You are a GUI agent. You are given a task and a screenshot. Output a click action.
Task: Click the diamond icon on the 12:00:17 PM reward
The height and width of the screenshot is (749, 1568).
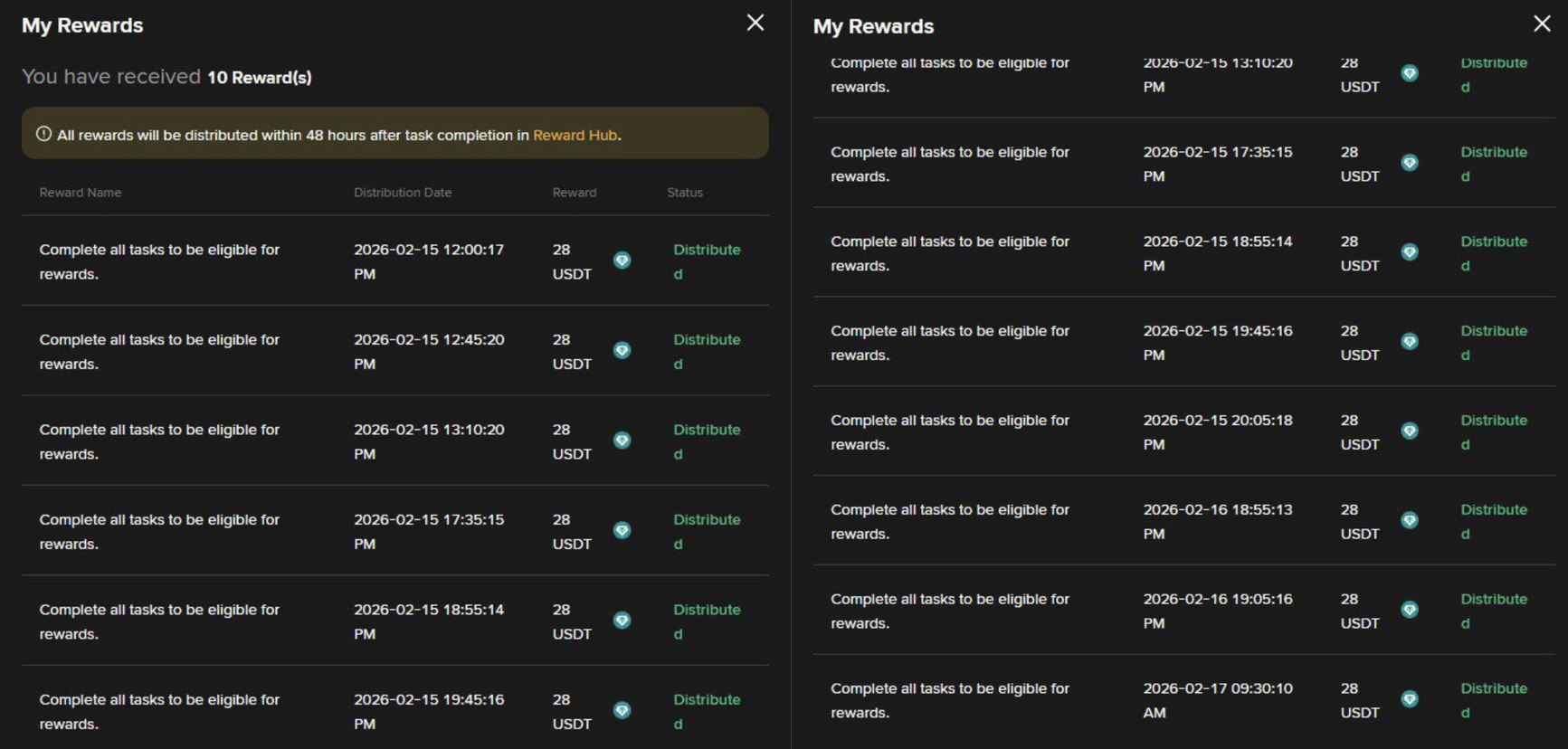[622, 261]
